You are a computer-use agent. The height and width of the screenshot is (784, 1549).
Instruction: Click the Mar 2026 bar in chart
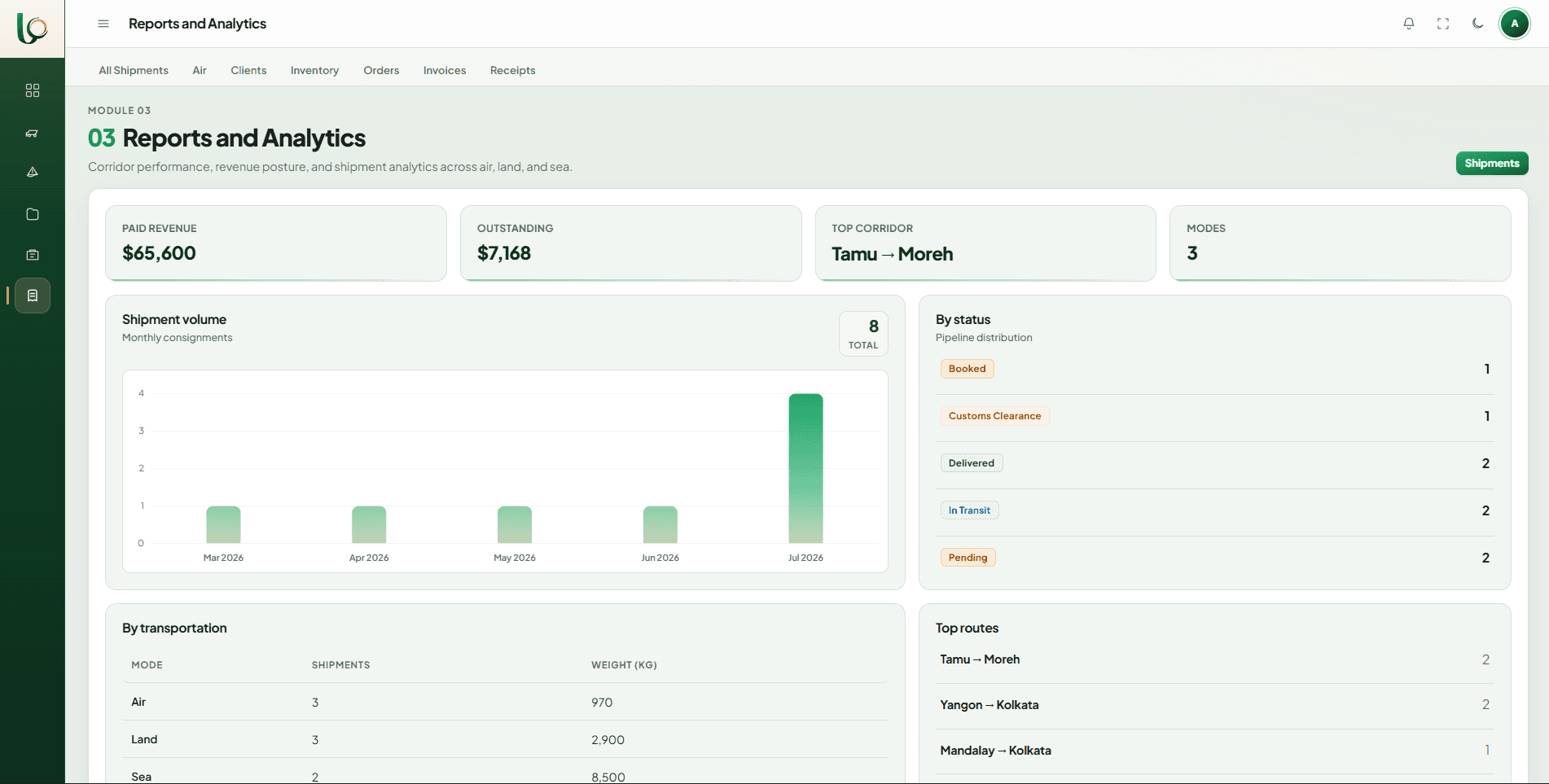[223, 525]
